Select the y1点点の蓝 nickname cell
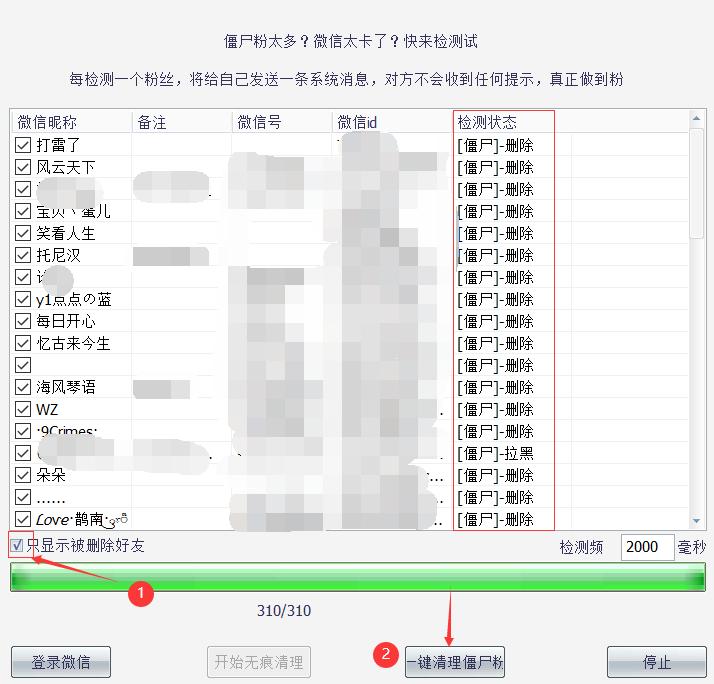Viewport: 714px width, 684px height. [x=73, y=299]
